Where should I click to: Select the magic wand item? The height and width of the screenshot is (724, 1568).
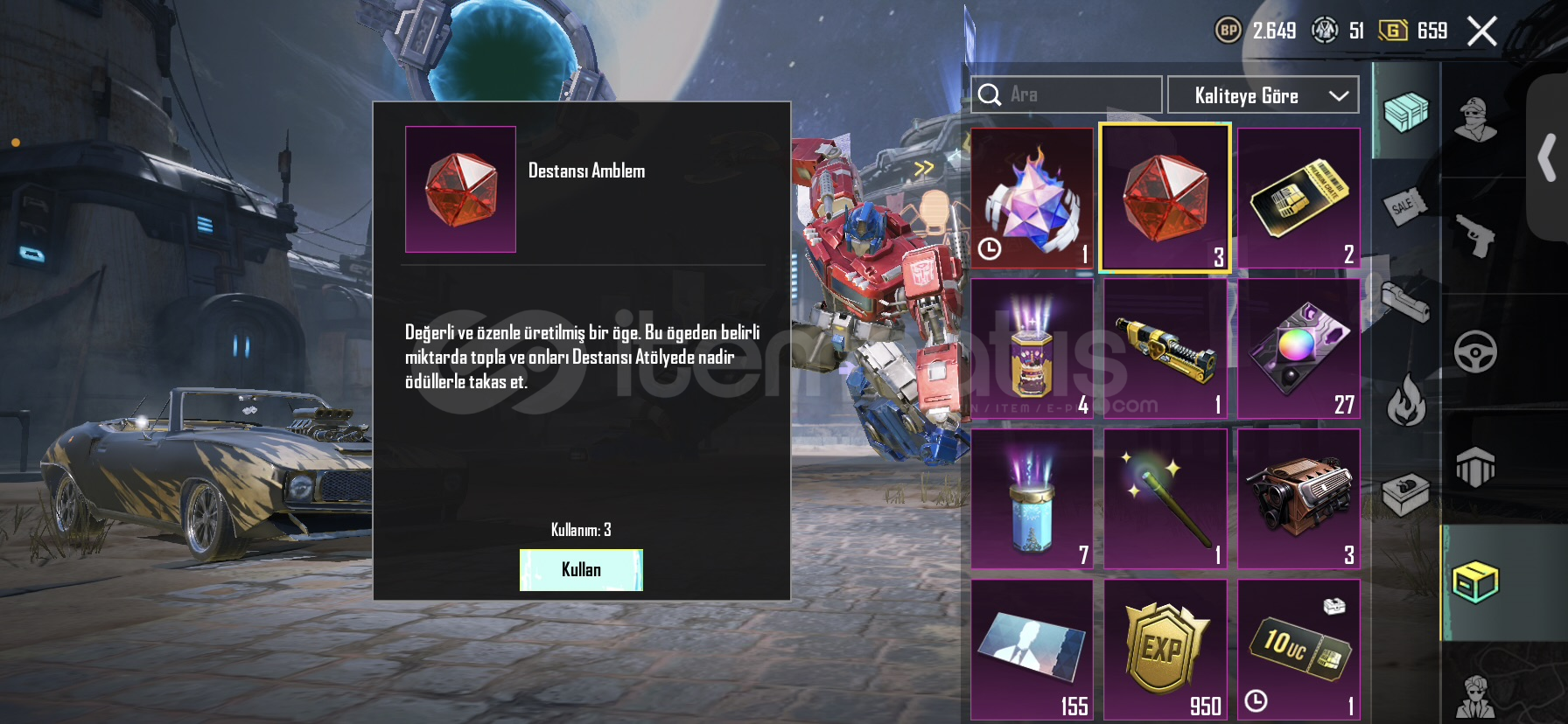[x=1165, y=499]
